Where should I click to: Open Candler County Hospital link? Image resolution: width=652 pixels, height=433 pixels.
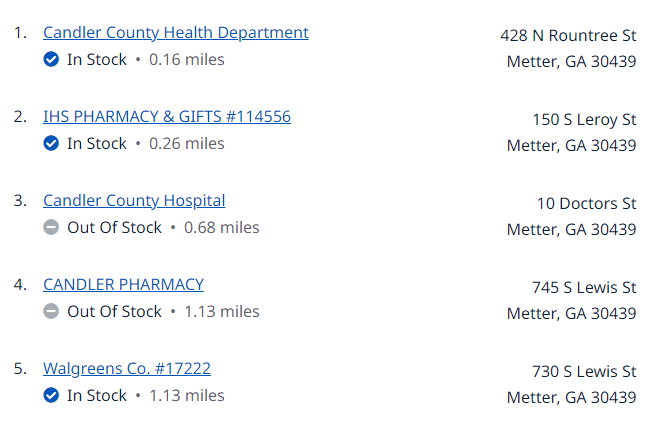(134, 201)
